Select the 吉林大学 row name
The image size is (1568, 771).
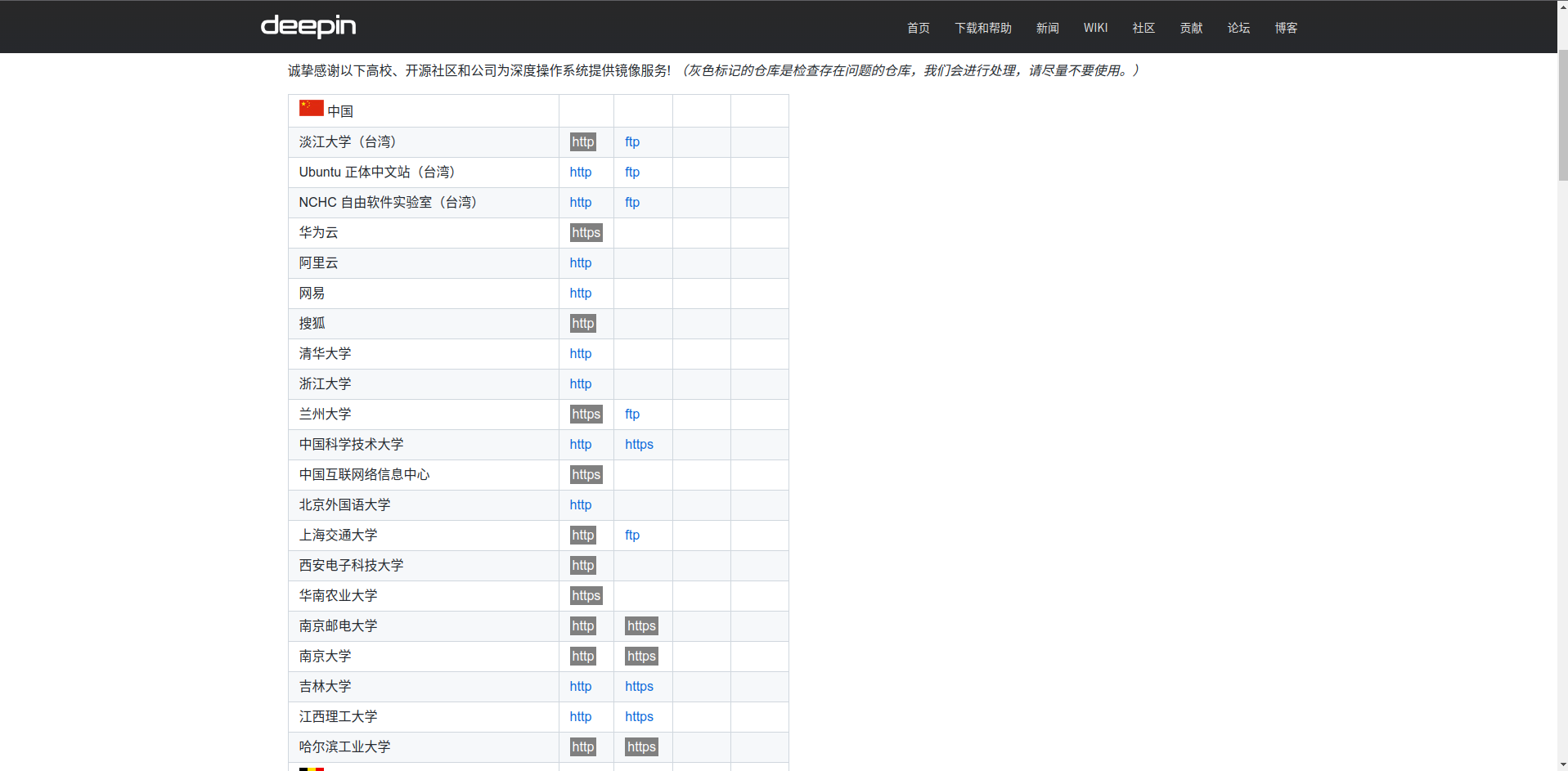coord(325,687)
